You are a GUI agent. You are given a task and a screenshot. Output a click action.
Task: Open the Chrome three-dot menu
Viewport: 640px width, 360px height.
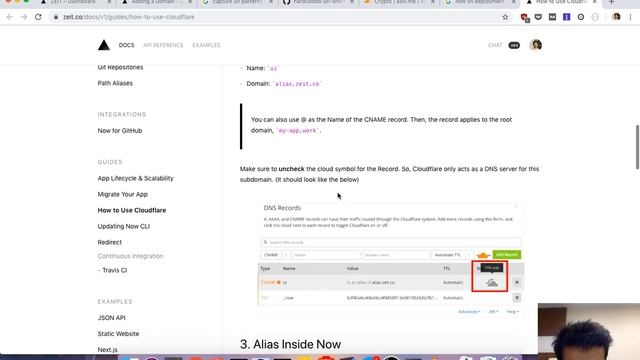(630, 17)
